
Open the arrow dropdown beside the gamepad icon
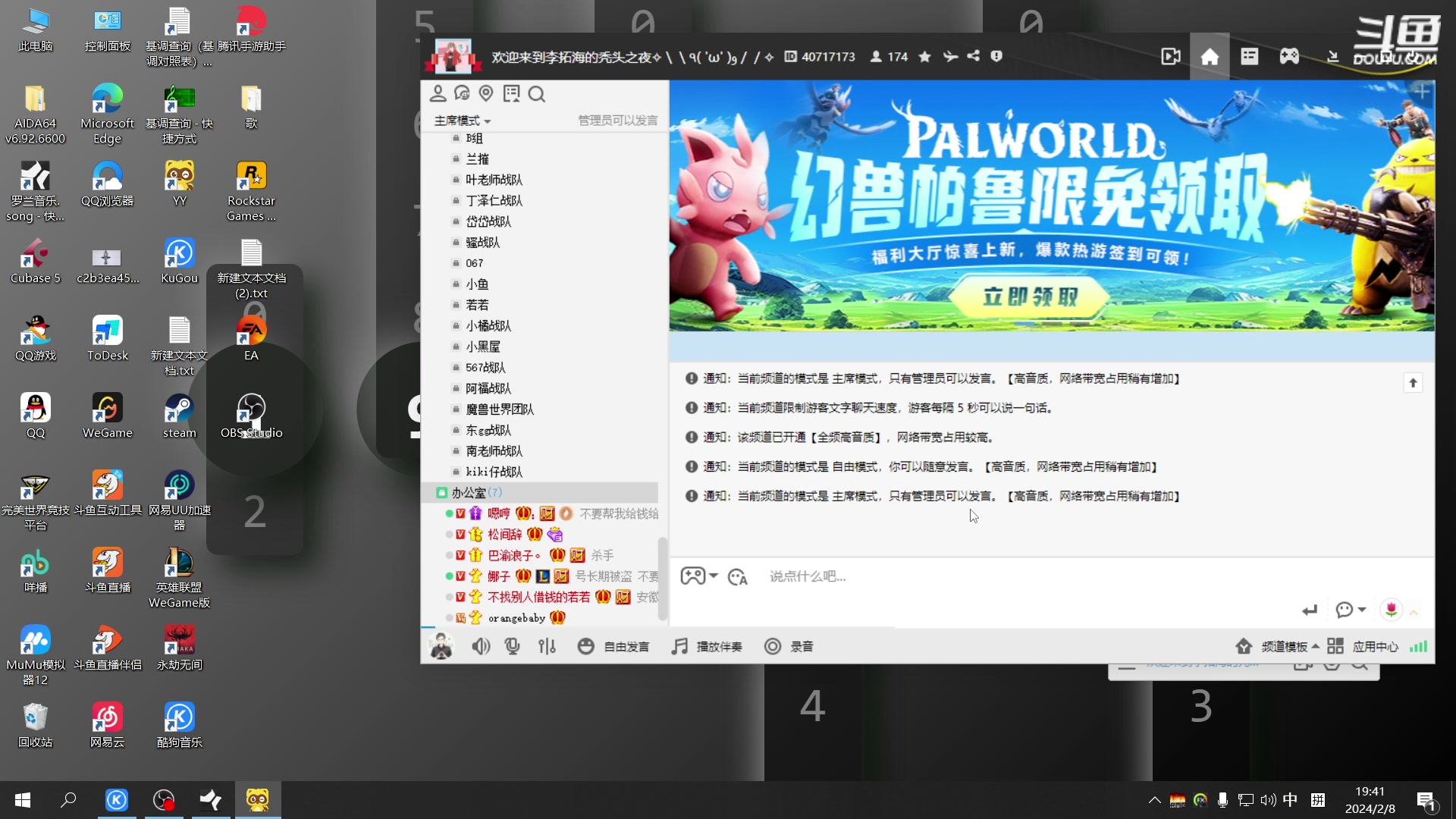[x=714, y=576]
